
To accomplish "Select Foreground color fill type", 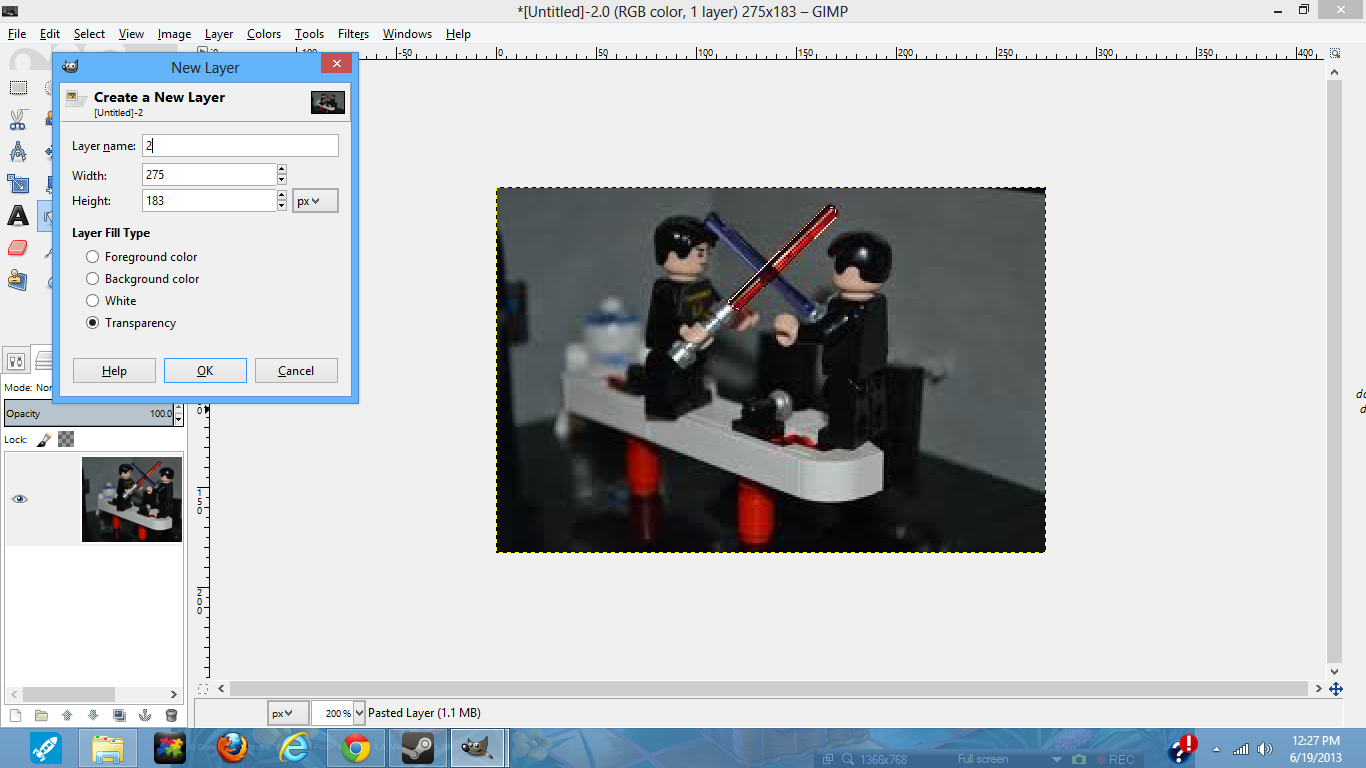I will [x=142, y=257].
